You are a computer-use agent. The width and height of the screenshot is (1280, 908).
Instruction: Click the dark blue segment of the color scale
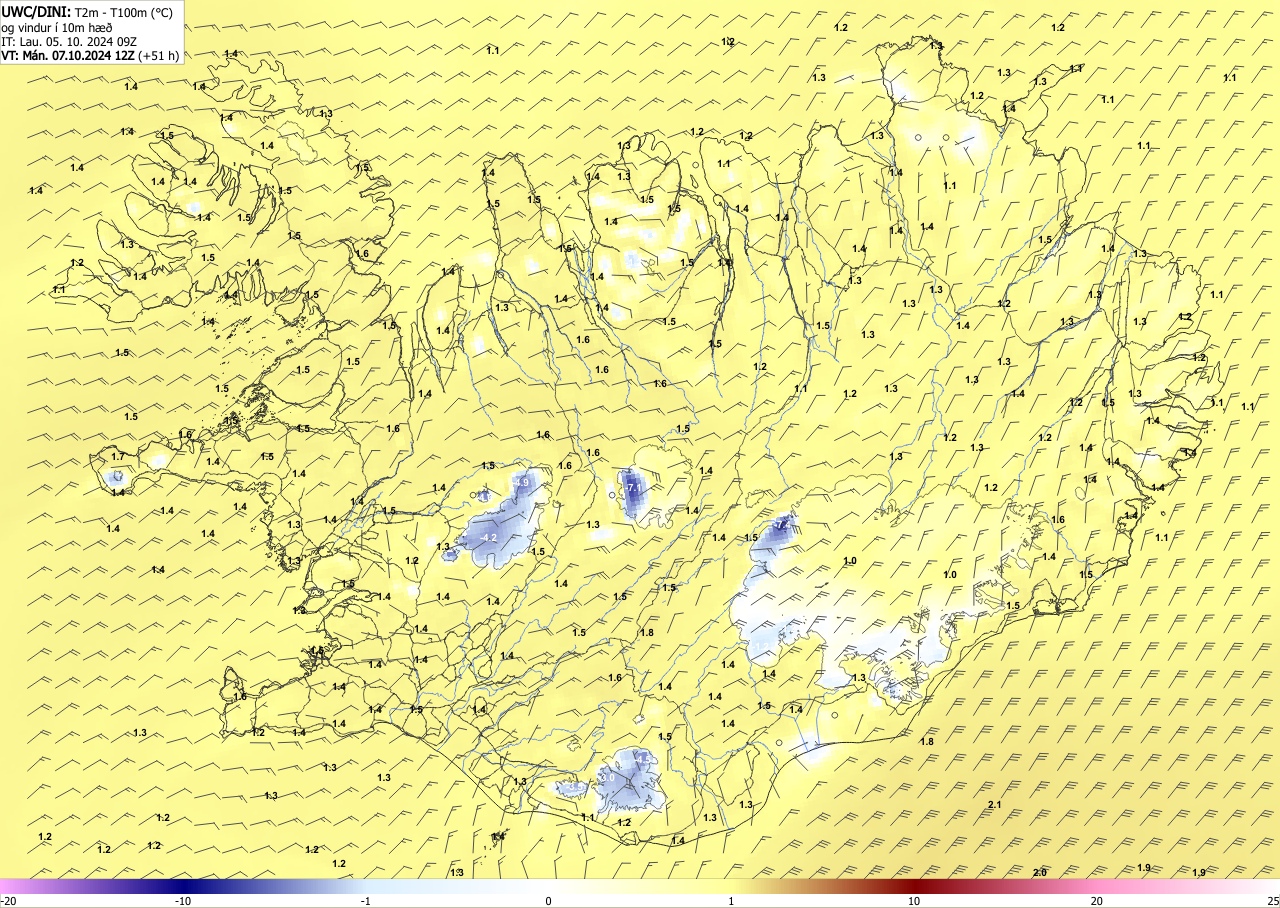coord(185,886)
